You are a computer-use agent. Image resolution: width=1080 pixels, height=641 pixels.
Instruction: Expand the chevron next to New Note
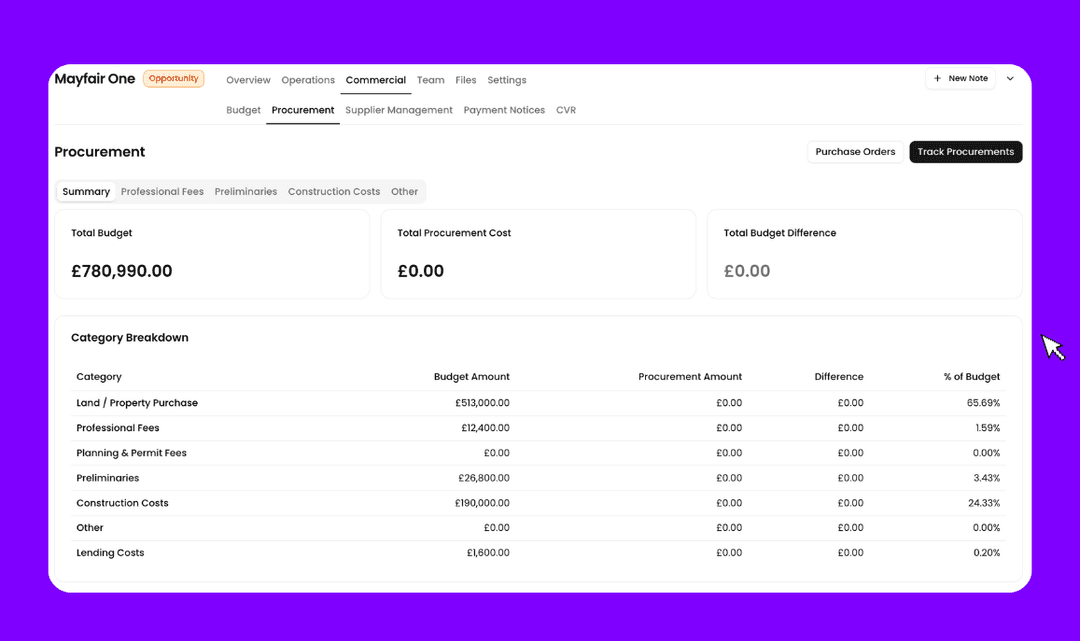pyautogui.click(x=1010, y=79)
